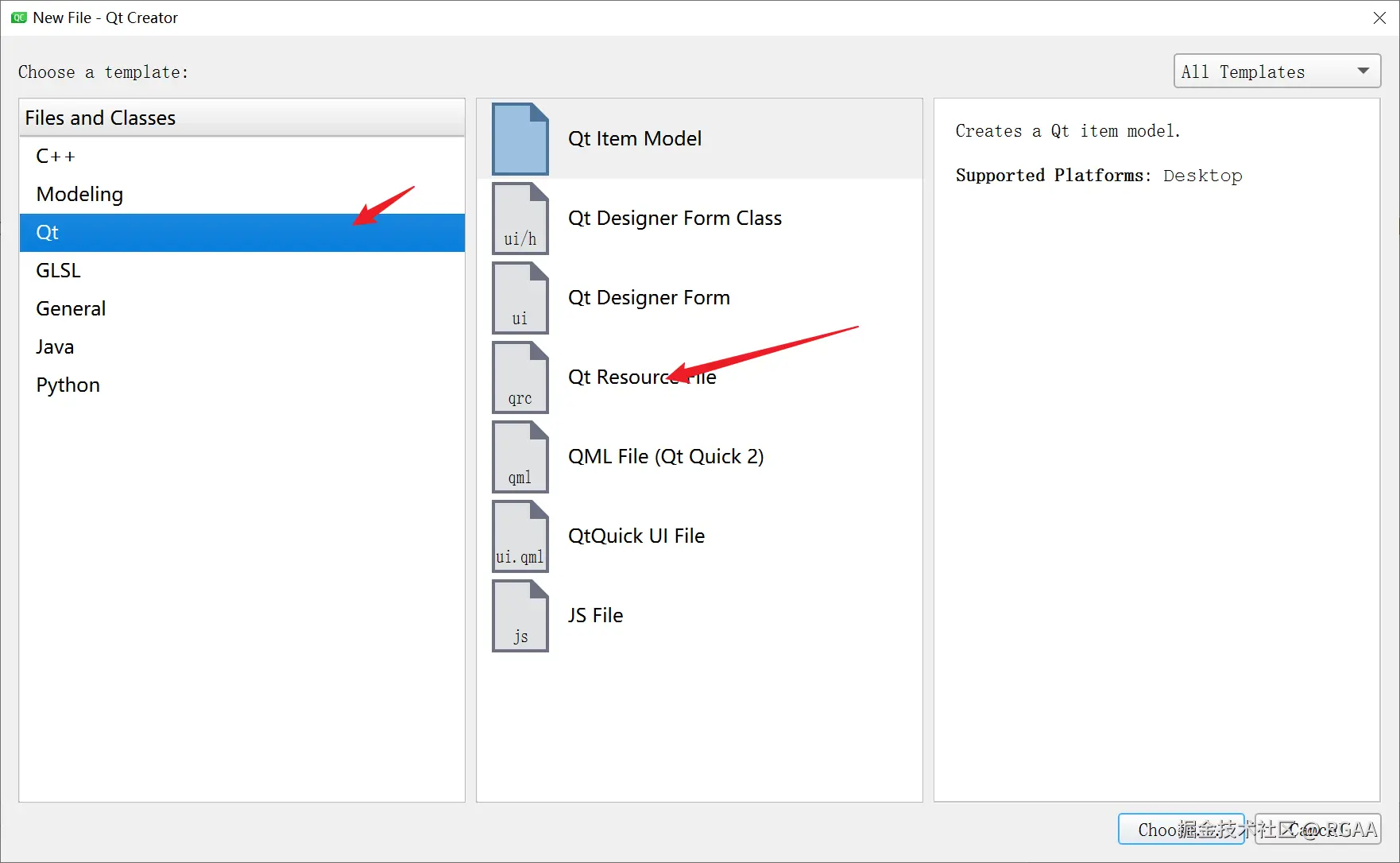The image size is (1400, 863).
Task: Select the General category
Action: pyautogui.click(x=242, y=308)
